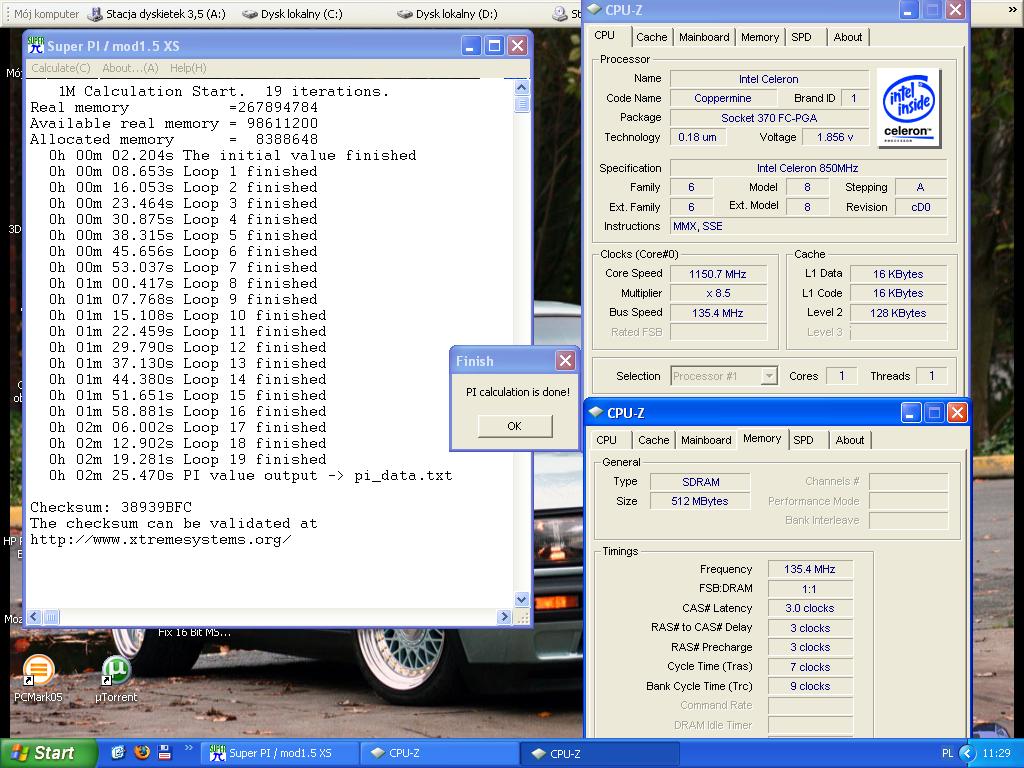Screen dimensions: 1024x768
Task: Close the Finish dialog
Action: pyautogui.click(x=565, y=360)
